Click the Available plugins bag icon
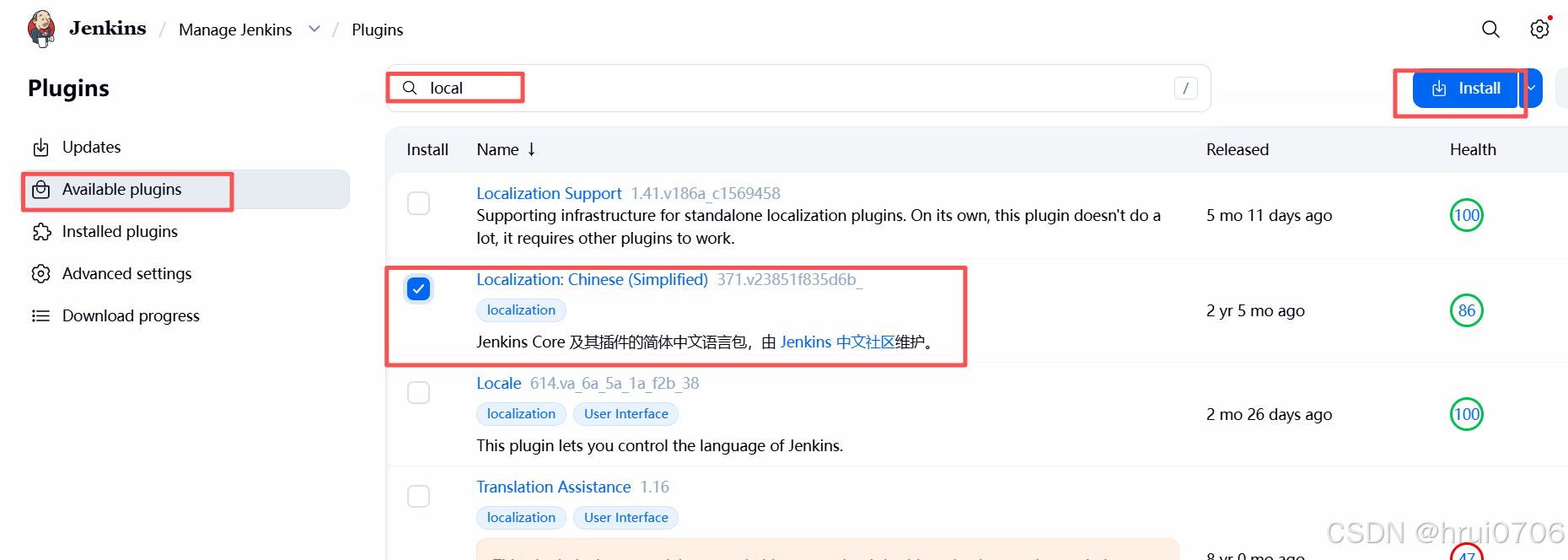1568x560 pixels. [40, 190]
